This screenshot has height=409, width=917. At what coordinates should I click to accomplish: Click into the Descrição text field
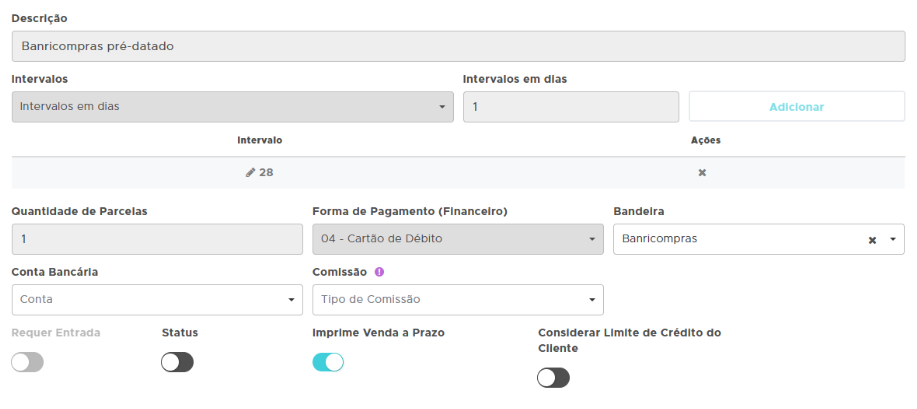457,46
